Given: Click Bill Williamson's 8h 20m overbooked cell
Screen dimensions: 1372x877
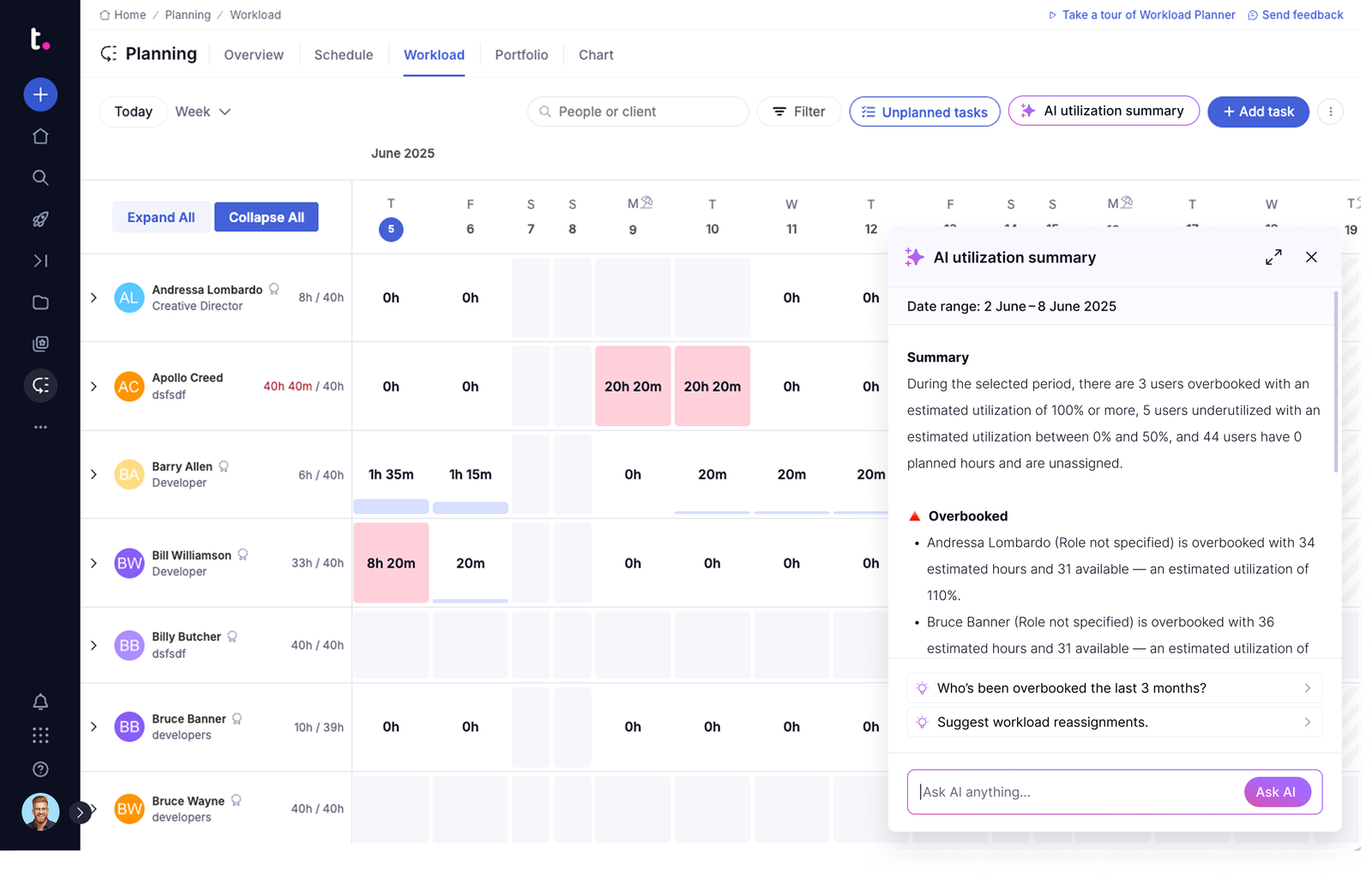Looking at the screenshot, I should coord(391,563).
